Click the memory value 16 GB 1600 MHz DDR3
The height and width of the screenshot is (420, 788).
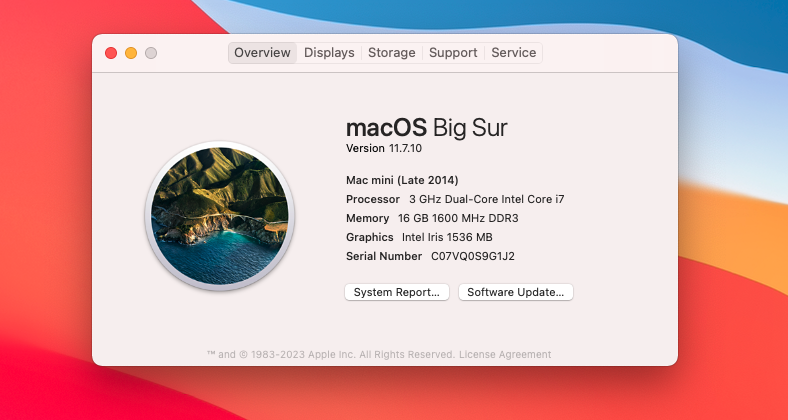(458, 218)
